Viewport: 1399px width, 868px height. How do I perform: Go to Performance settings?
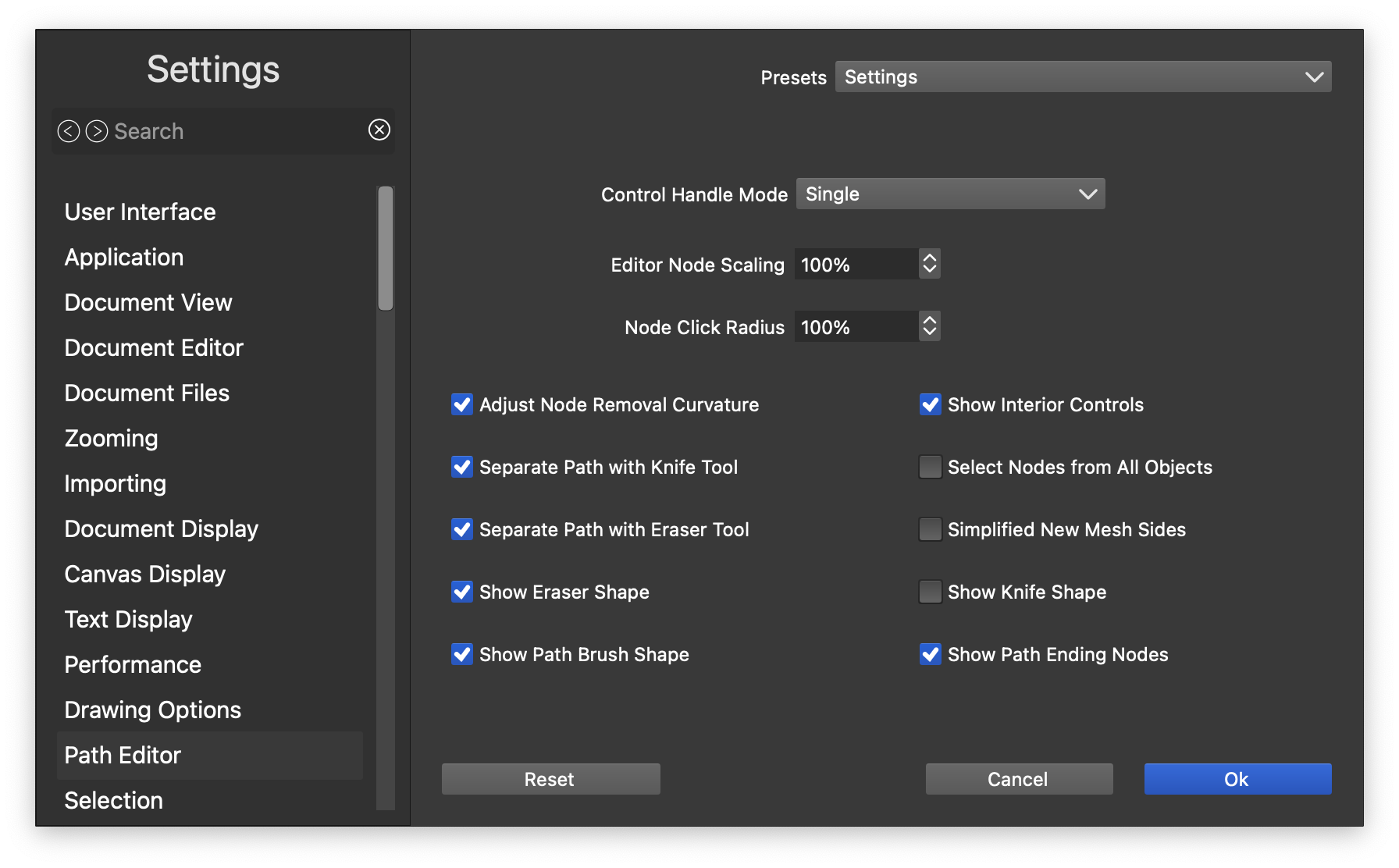point(133,664)
